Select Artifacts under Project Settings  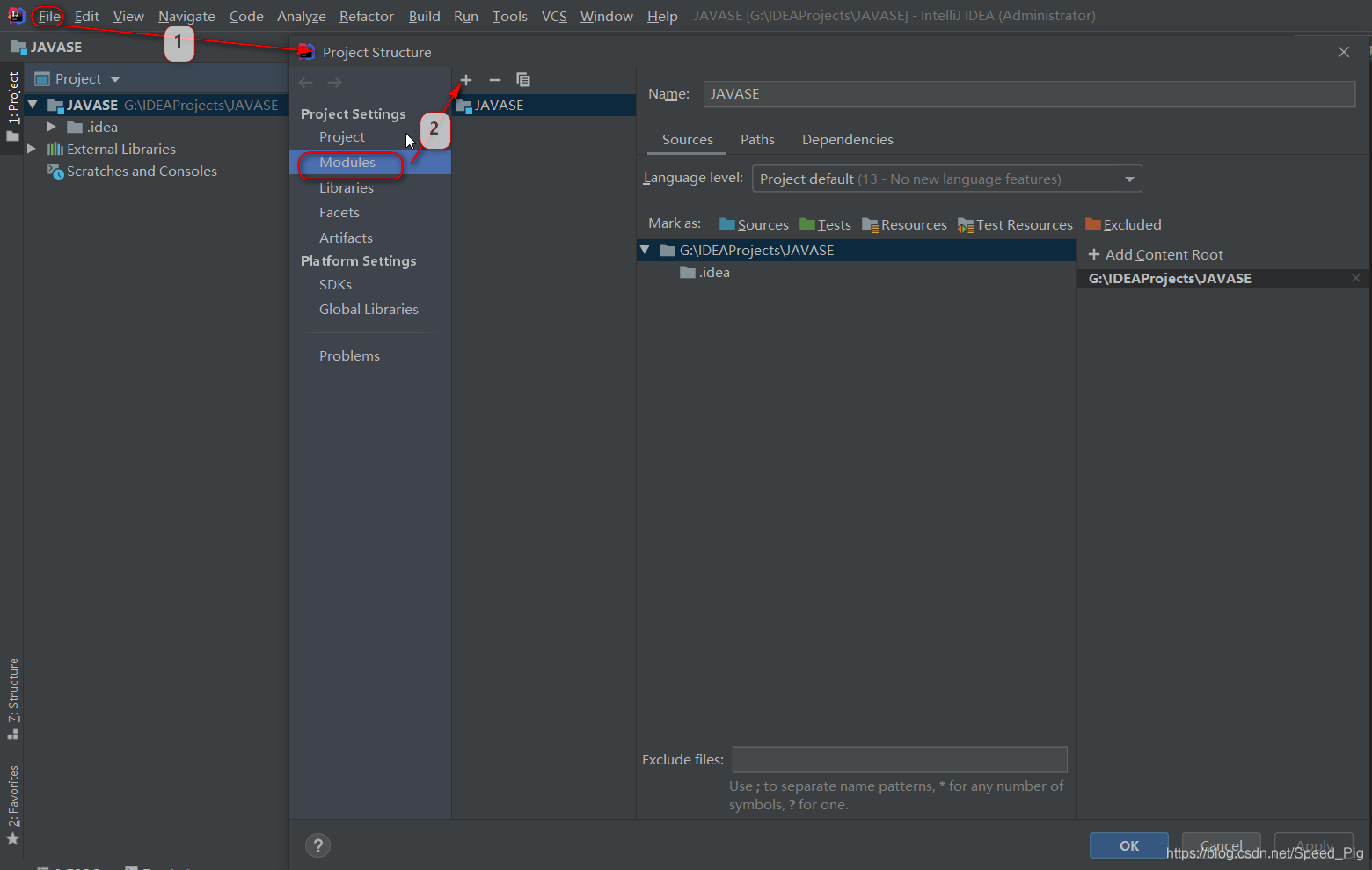click(346, 238)
